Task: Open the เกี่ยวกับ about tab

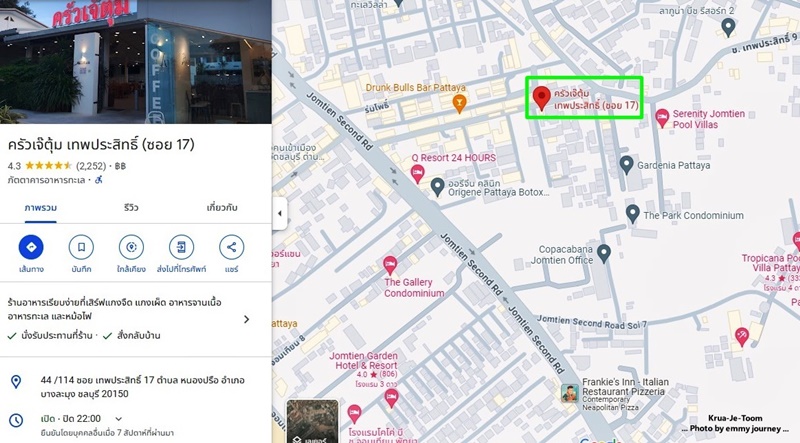Action: coord(222,208)
